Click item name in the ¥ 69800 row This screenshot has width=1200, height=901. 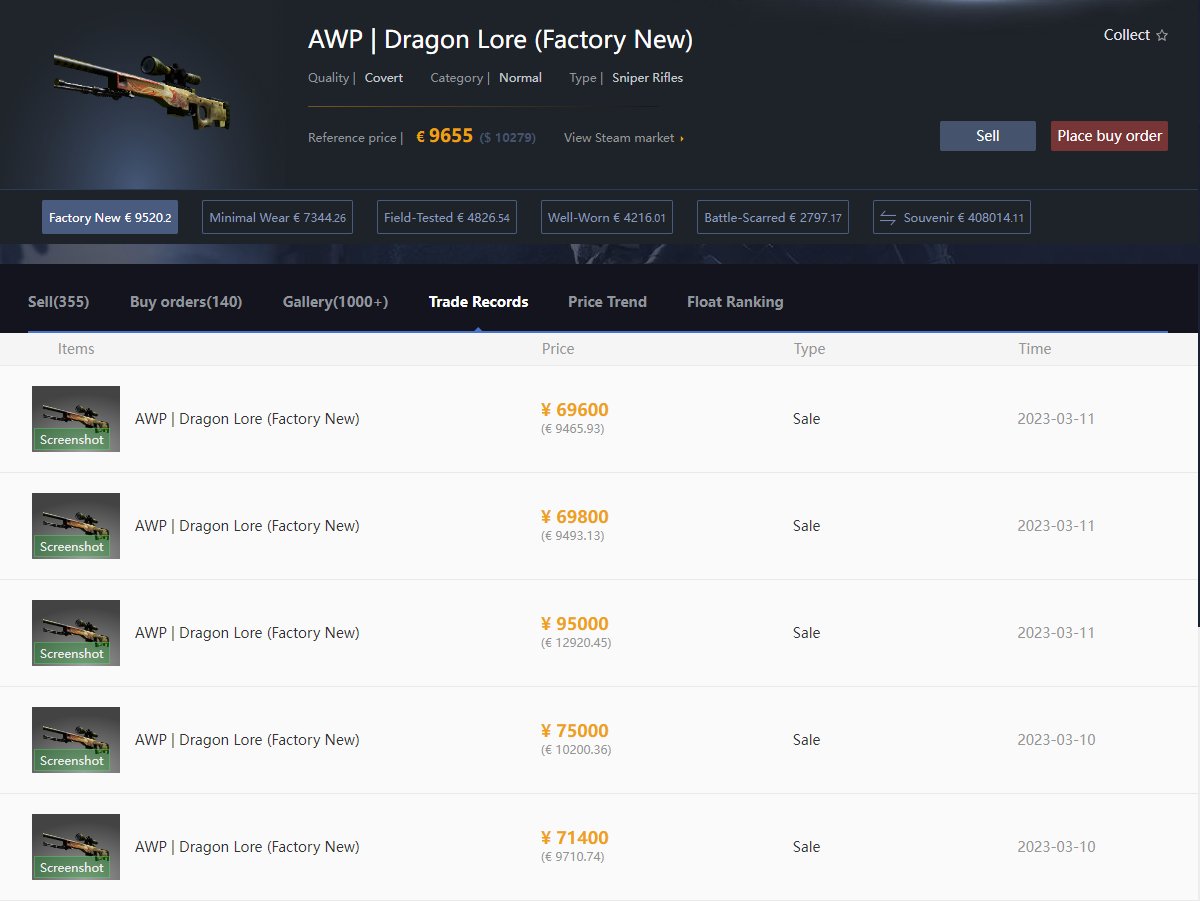(247, 526)
